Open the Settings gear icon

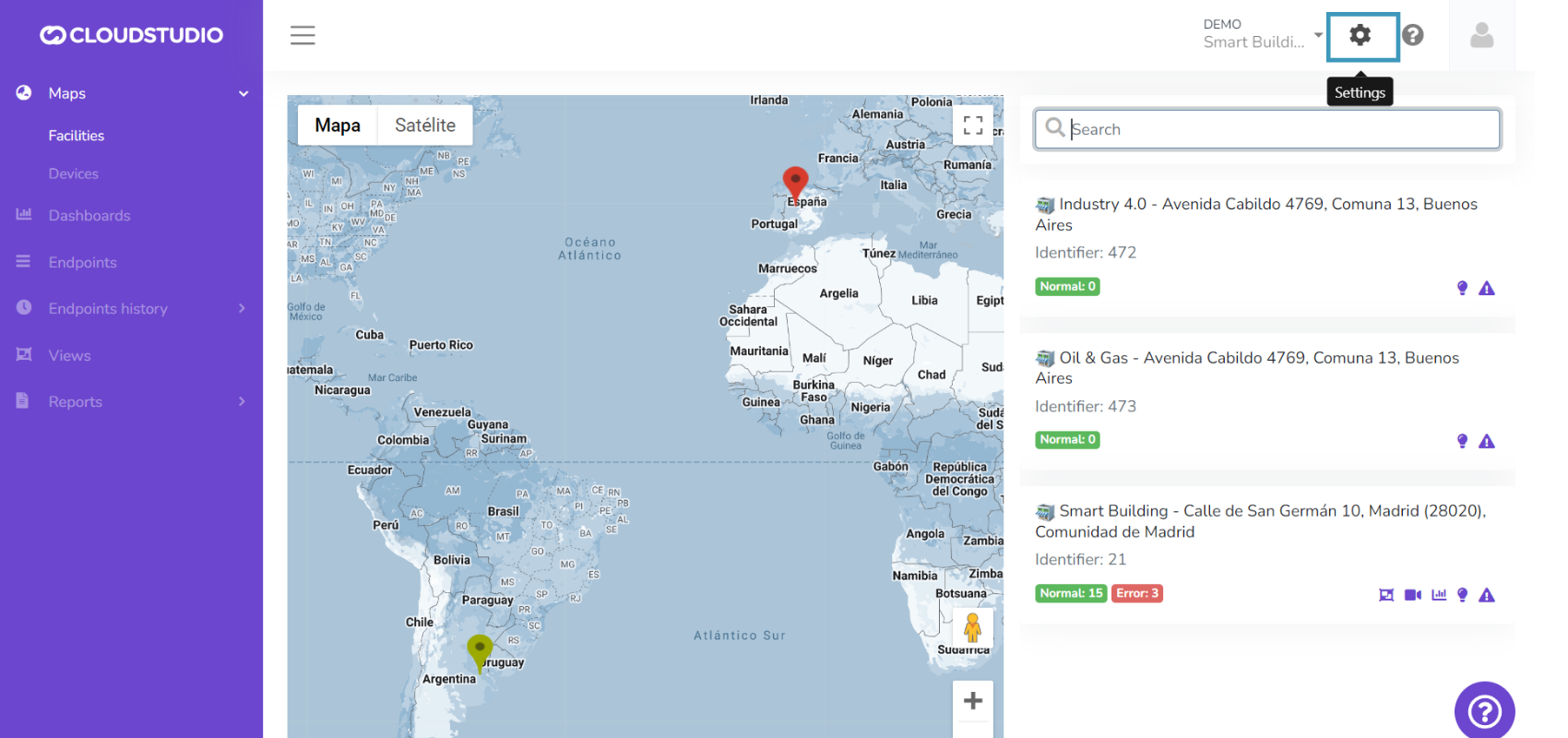click(x=1360, y=36)
